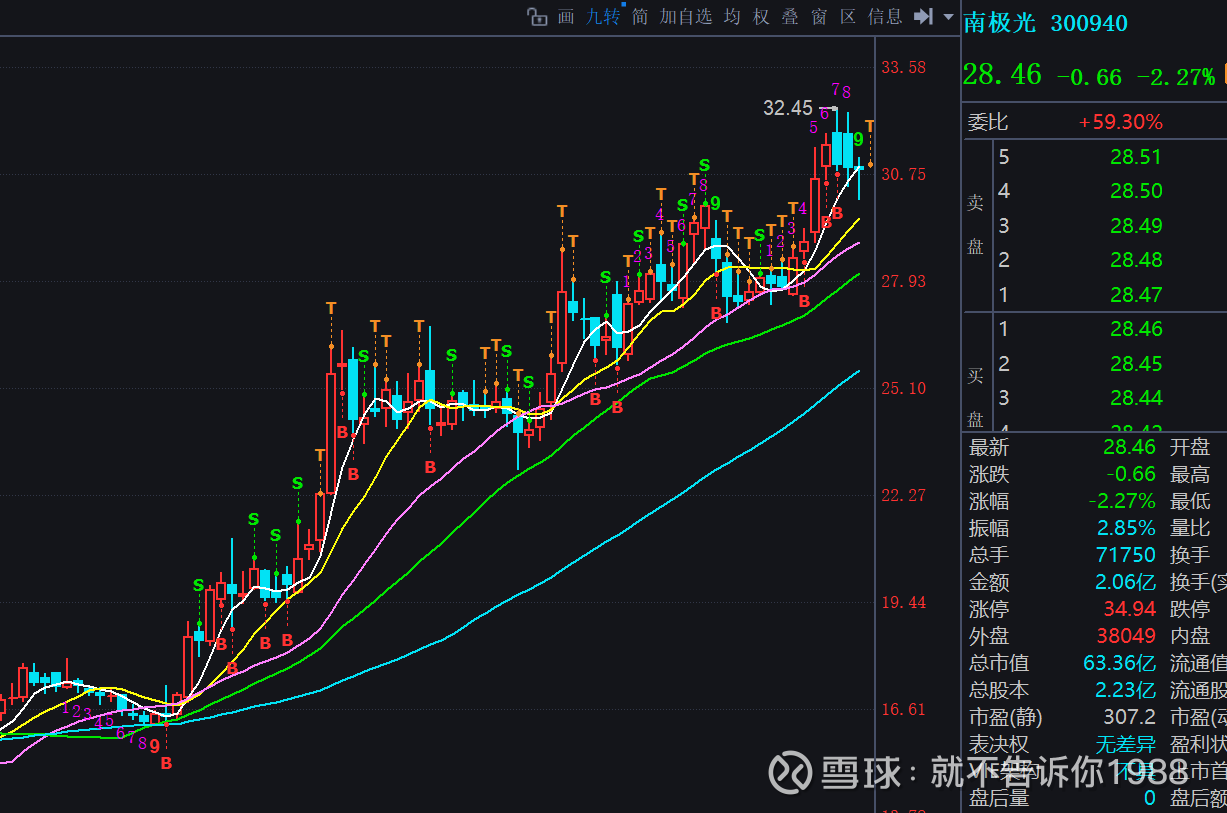The width and height of the screenshot is (1227, 813).
Task: Click price axis label 22.27
Action: (x=903, y=495)
